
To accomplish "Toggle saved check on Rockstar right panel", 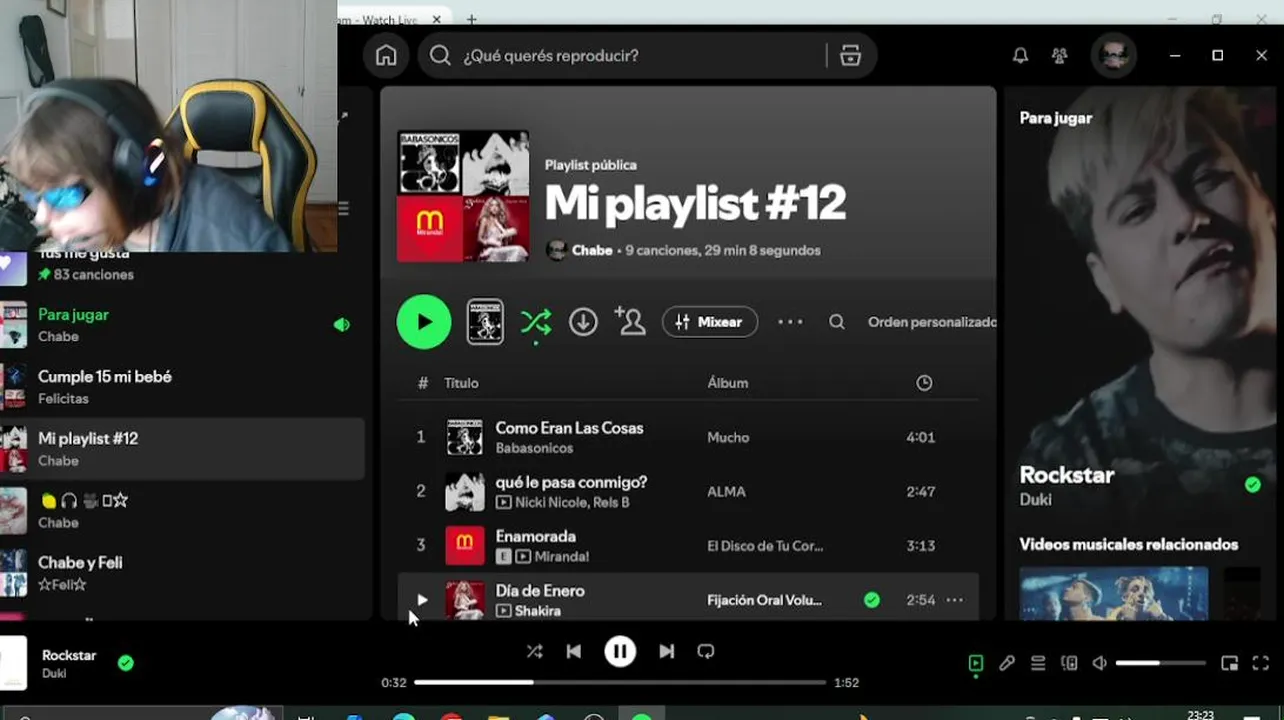I will point(1253,485).
